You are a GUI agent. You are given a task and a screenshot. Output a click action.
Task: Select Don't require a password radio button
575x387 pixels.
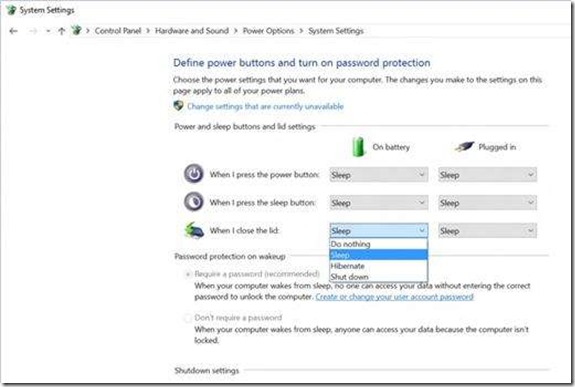click(188, 318)
